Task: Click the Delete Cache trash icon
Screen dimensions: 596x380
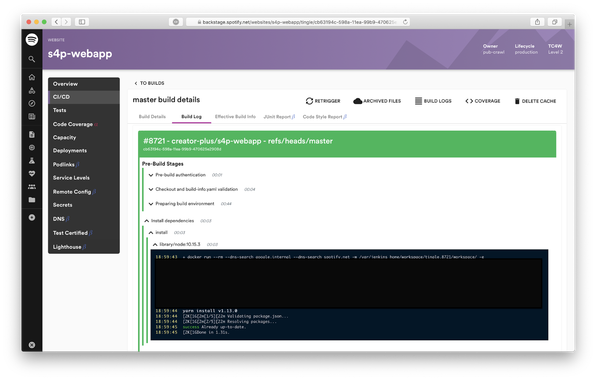Action: pos(517,101)
